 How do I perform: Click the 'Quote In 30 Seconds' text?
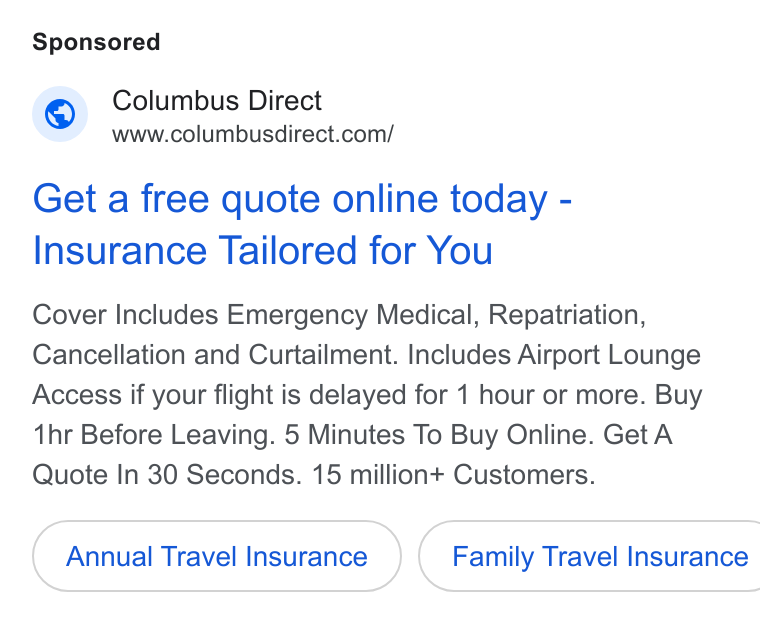coord(162,474)
